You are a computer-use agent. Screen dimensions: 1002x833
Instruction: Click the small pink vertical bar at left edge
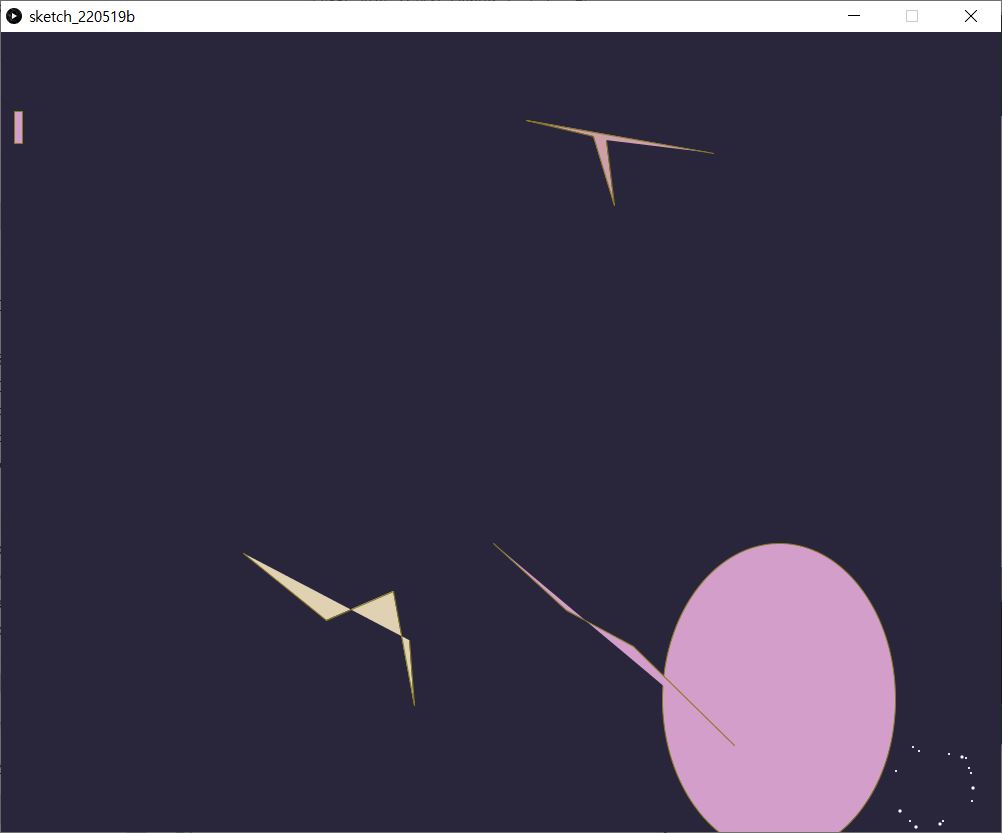tap(18, 127)
